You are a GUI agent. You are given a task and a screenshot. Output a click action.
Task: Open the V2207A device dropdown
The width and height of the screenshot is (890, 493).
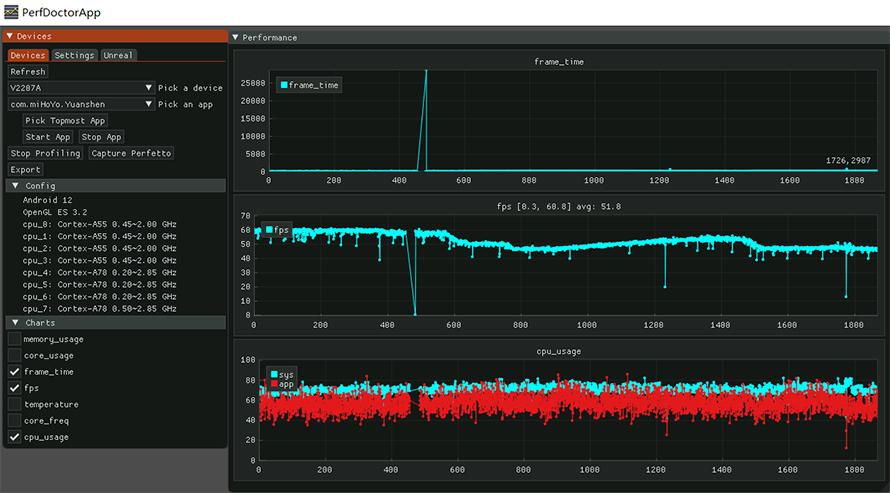pyautogui.click(x=148, y=88)
